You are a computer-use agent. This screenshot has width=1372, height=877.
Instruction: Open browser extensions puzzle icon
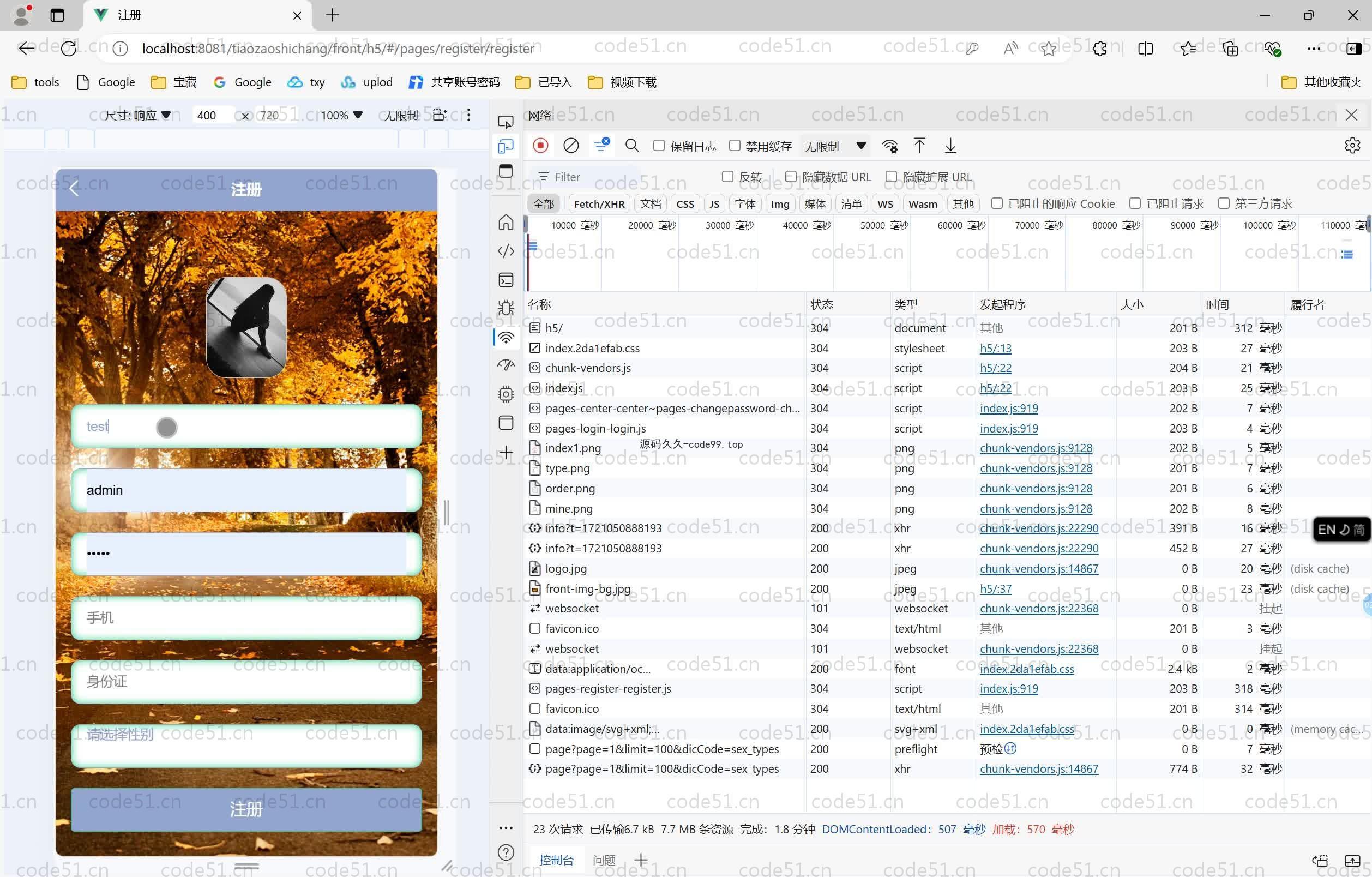(x=1099, y=49)
